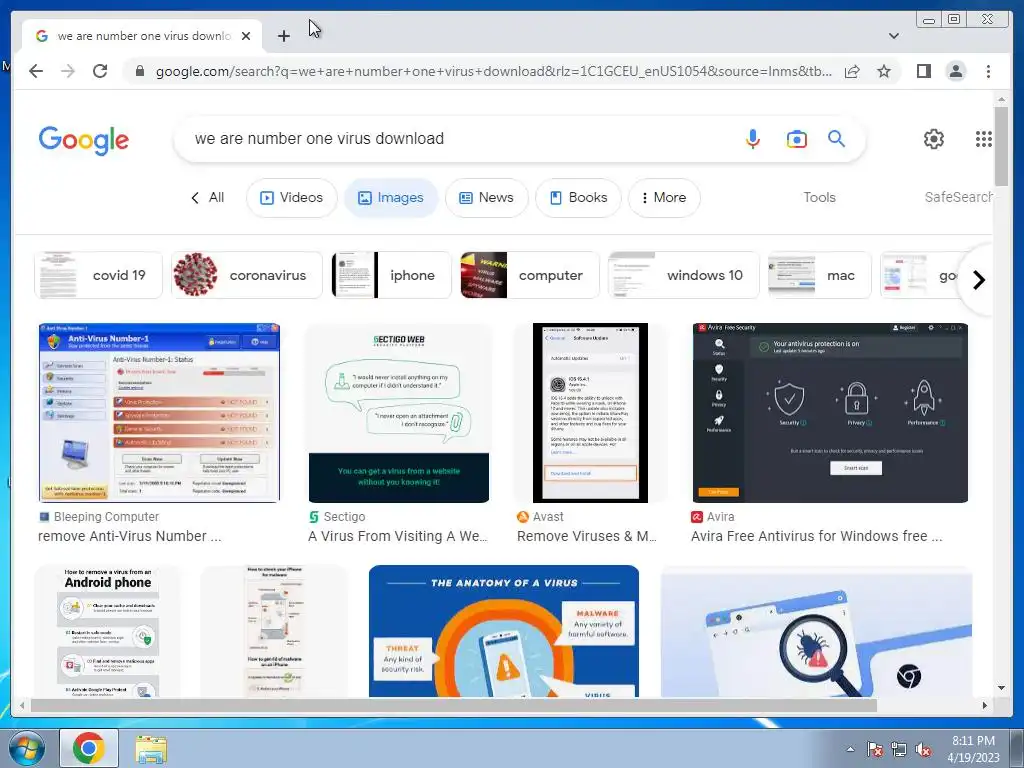Open 'remove Anti-Virus Number' result title
1024x768 pixels.
click(x=129, y=536)
